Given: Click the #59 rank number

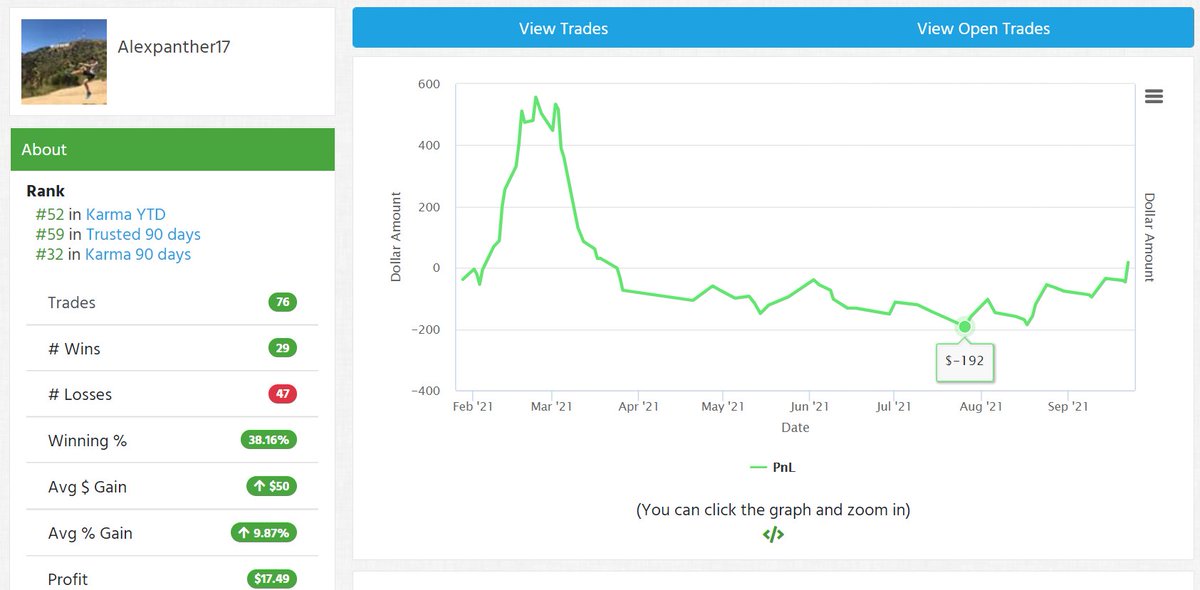Looking at the screenshot, I should [50, 234].
